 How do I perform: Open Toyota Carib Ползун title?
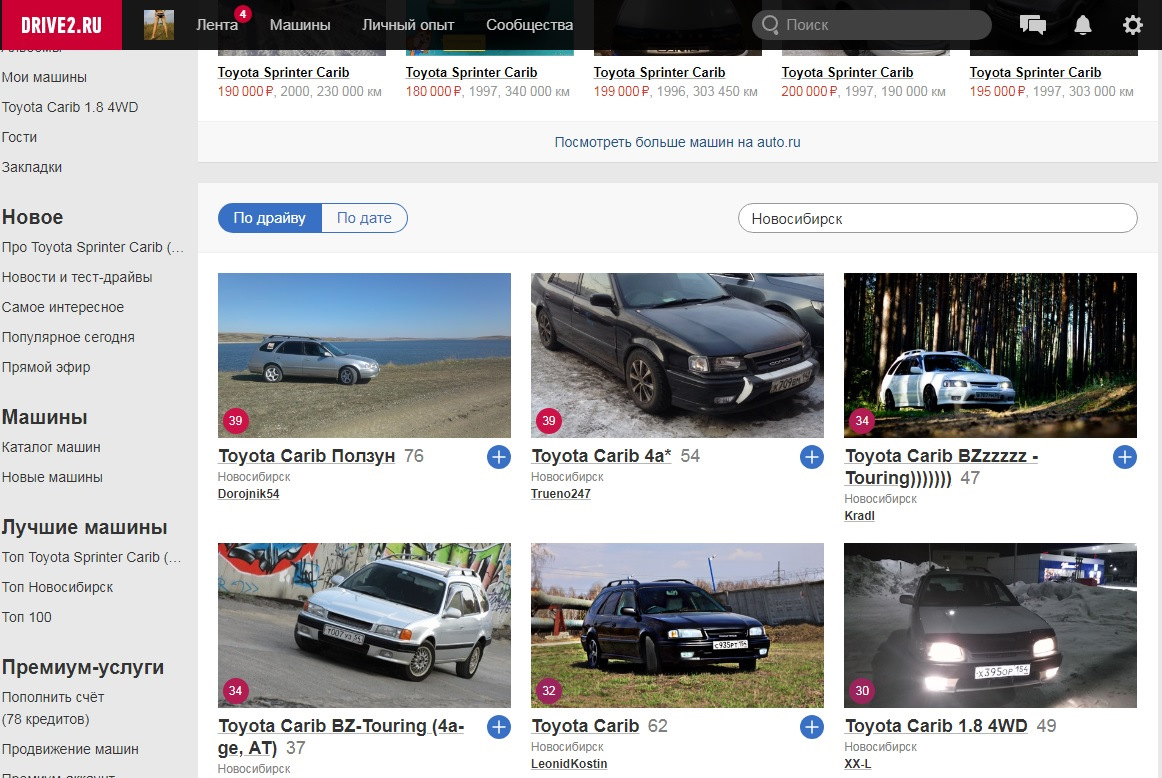tap(306, 456)
